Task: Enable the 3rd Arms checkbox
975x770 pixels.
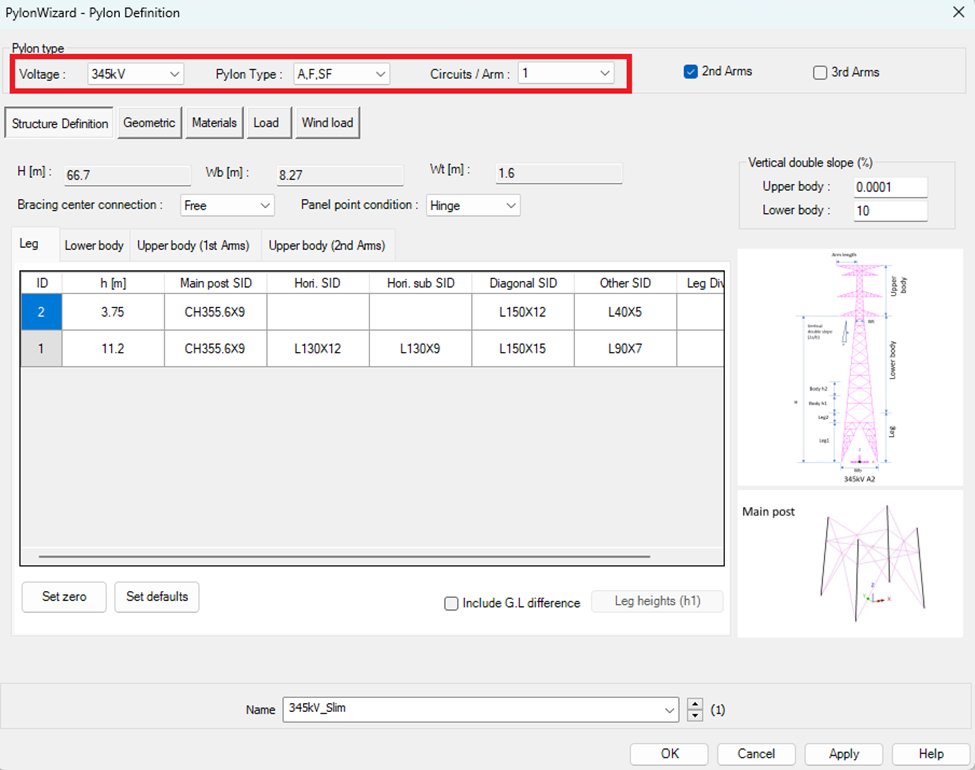Action: [820, 72]
